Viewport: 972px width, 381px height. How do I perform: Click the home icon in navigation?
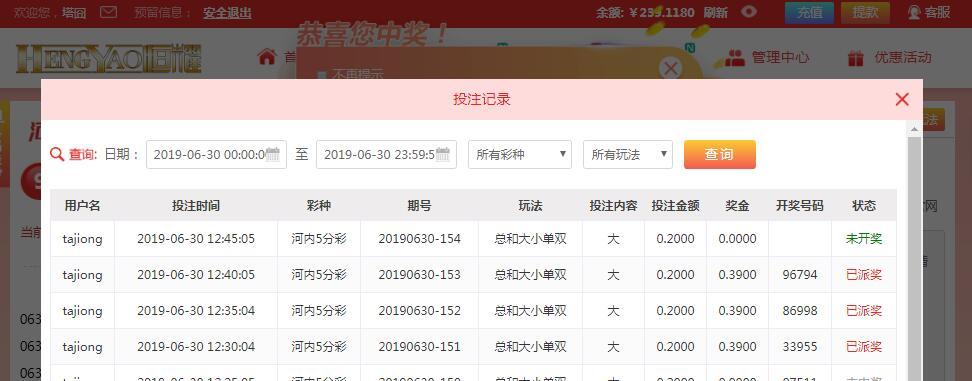[x=267, y=57]
